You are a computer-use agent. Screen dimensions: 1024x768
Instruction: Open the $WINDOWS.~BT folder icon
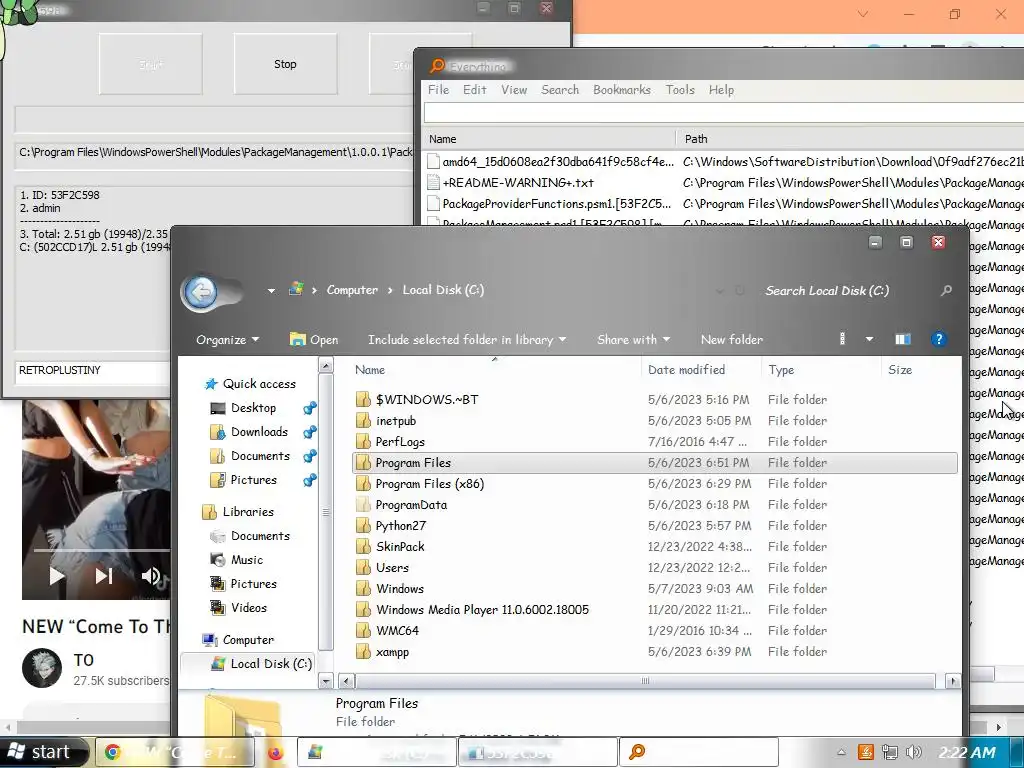364,399
